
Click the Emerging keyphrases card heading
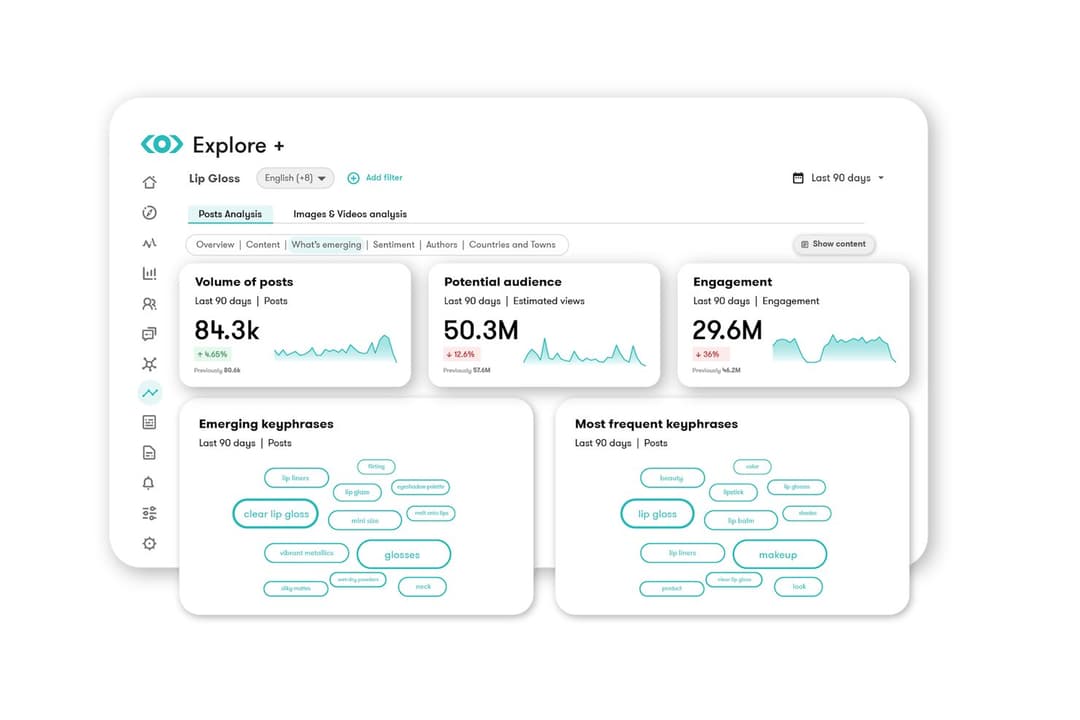tap(266, 424)
